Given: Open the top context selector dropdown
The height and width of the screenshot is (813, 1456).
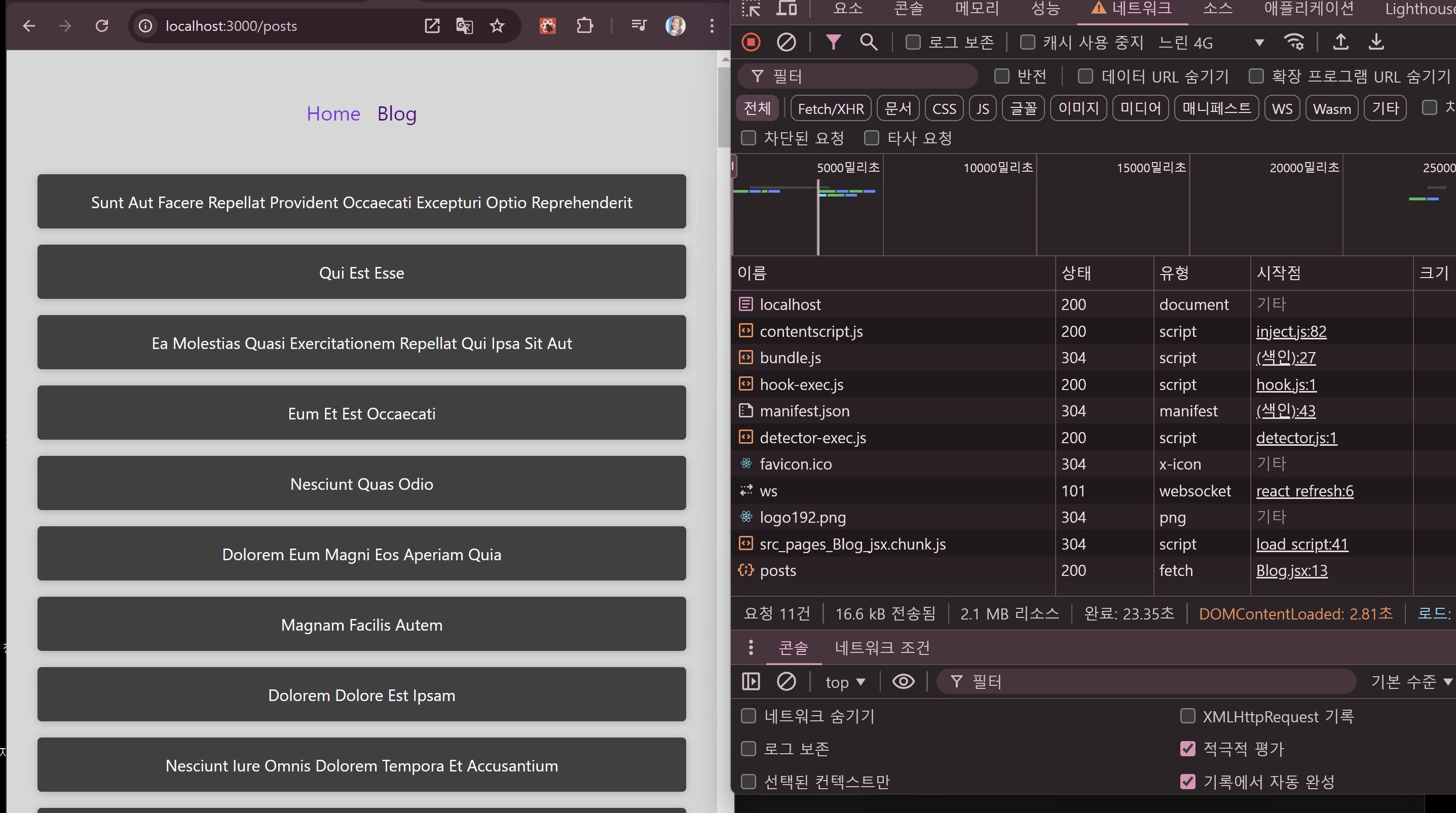Looking at the screenshot, I should click(845, 682).
